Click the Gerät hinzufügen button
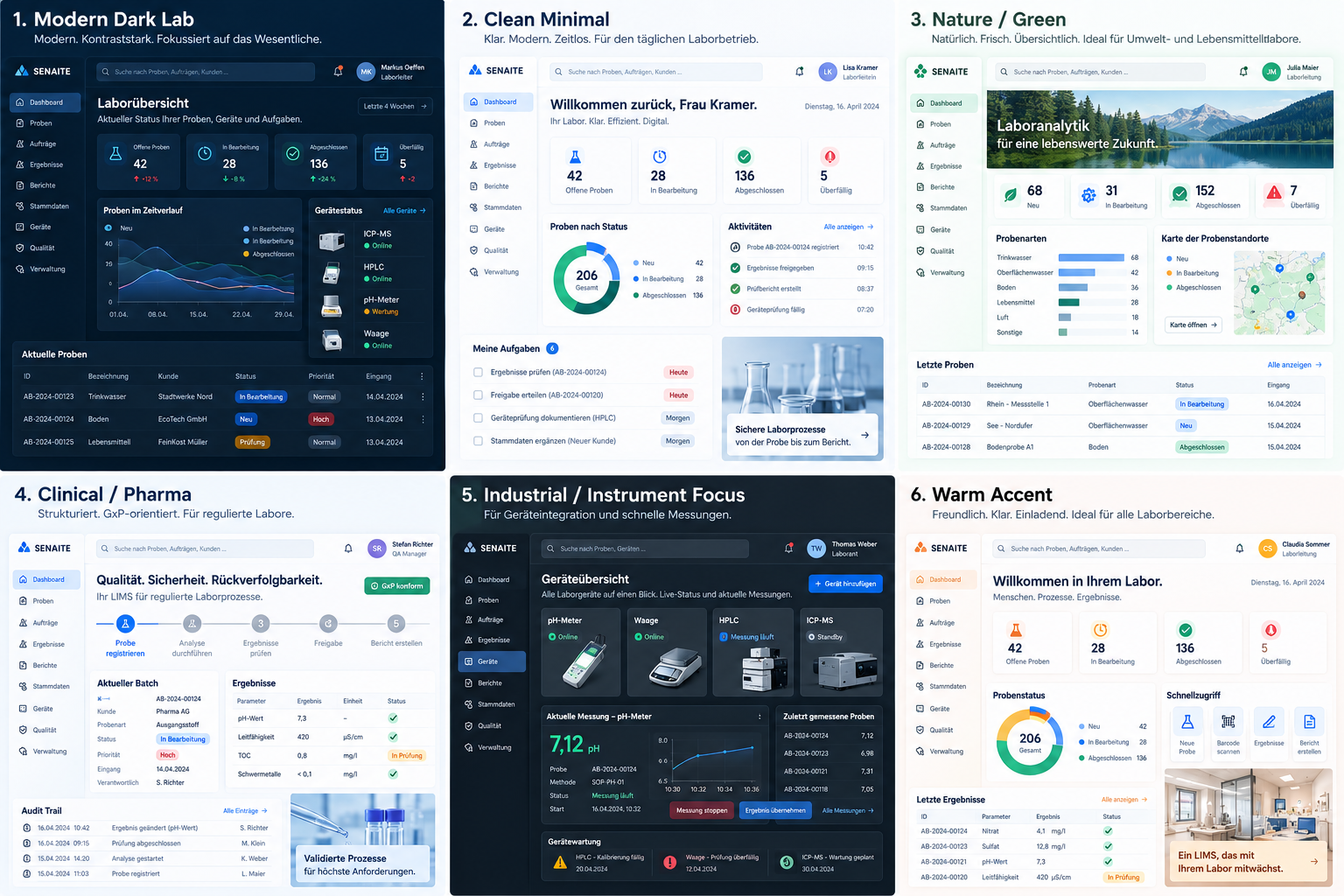The image size is (1344, 896). [x=845, y=584]
